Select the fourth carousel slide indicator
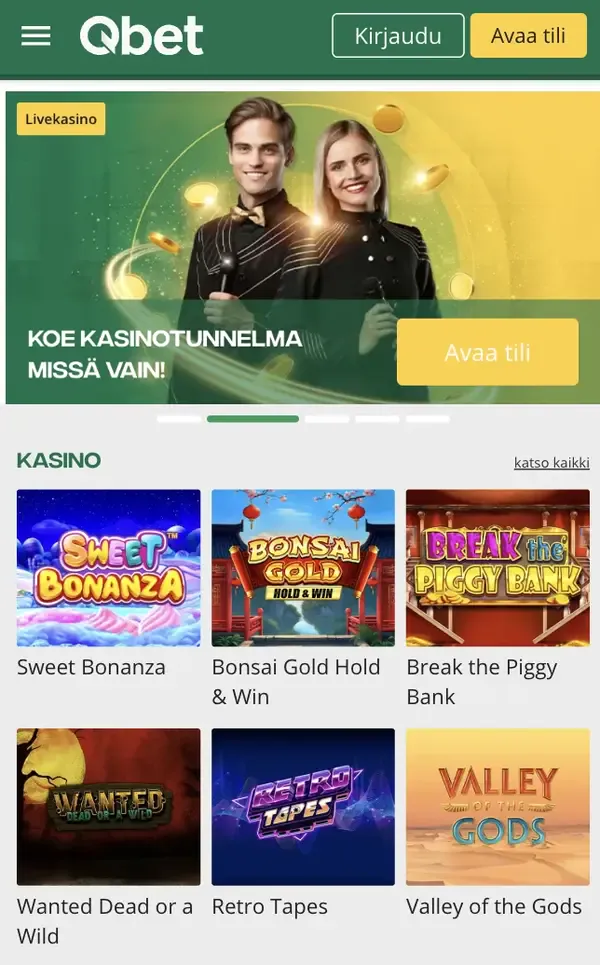The image size is (600, 965). [377, 419]
